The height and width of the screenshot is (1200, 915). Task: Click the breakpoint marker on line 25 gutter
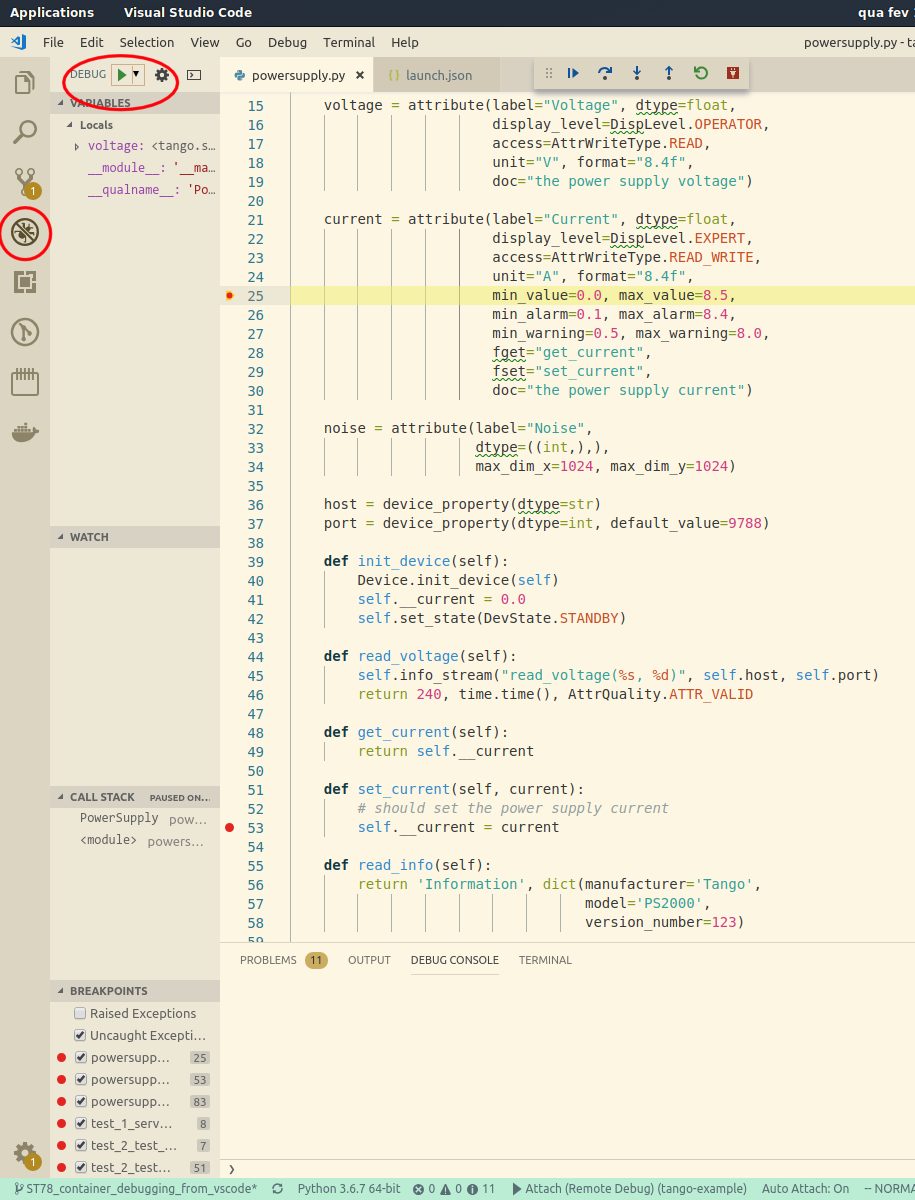click(x=230, y=295)
